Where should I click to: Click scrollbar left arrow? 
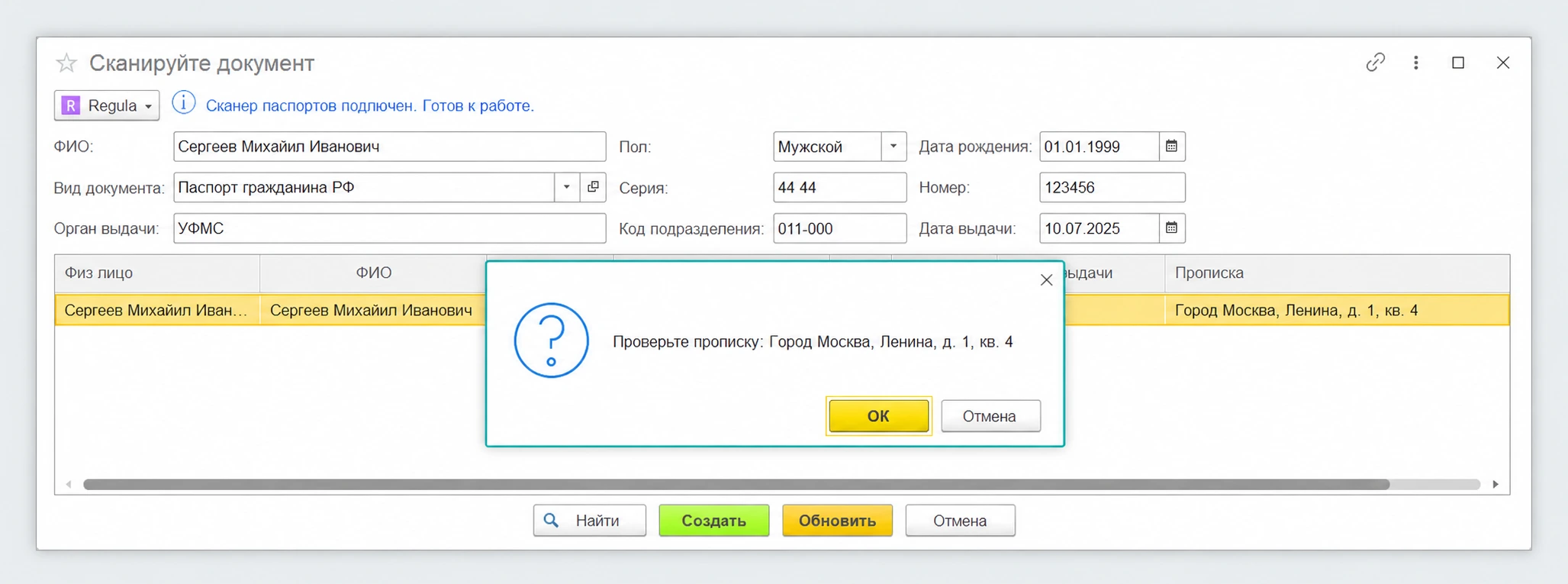[x=69, y=484]
